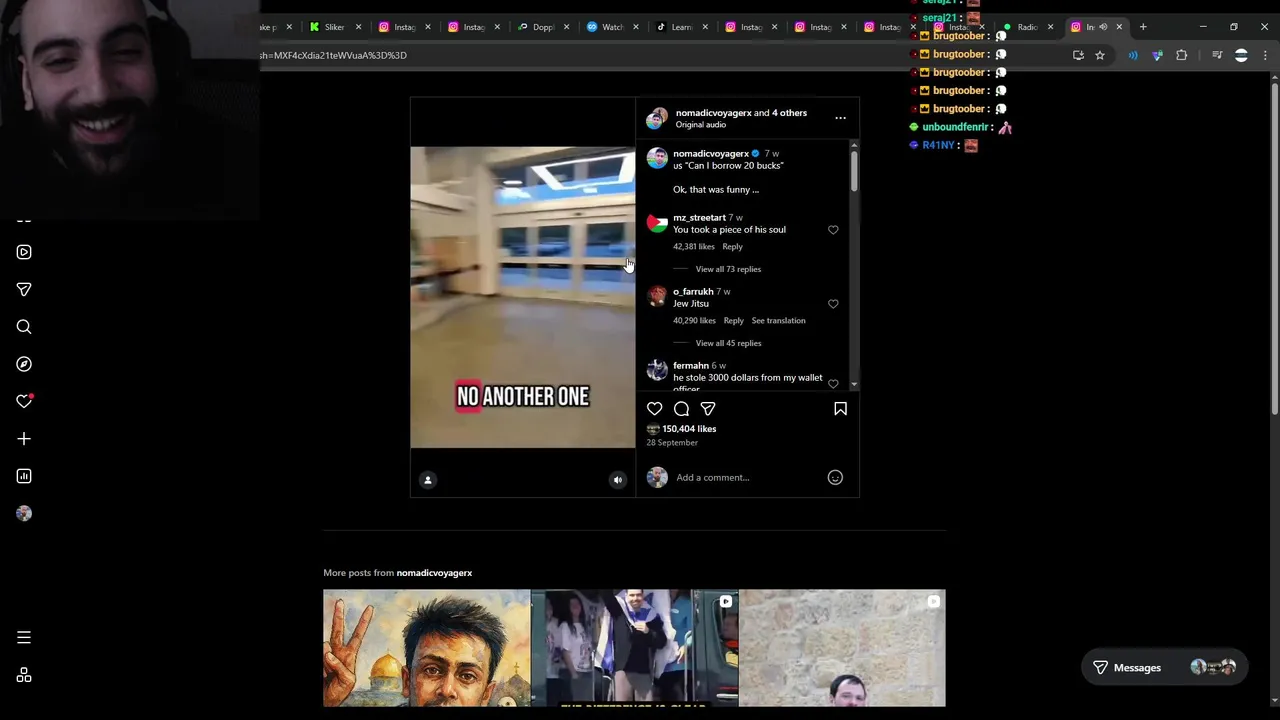Save post with the bookmark icon
The image size is (1280, 720).
840,408
